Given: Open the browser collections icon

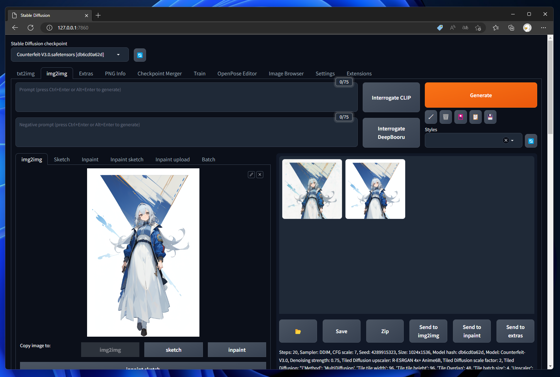Looking at the screenshot, I should click(511, 27).
